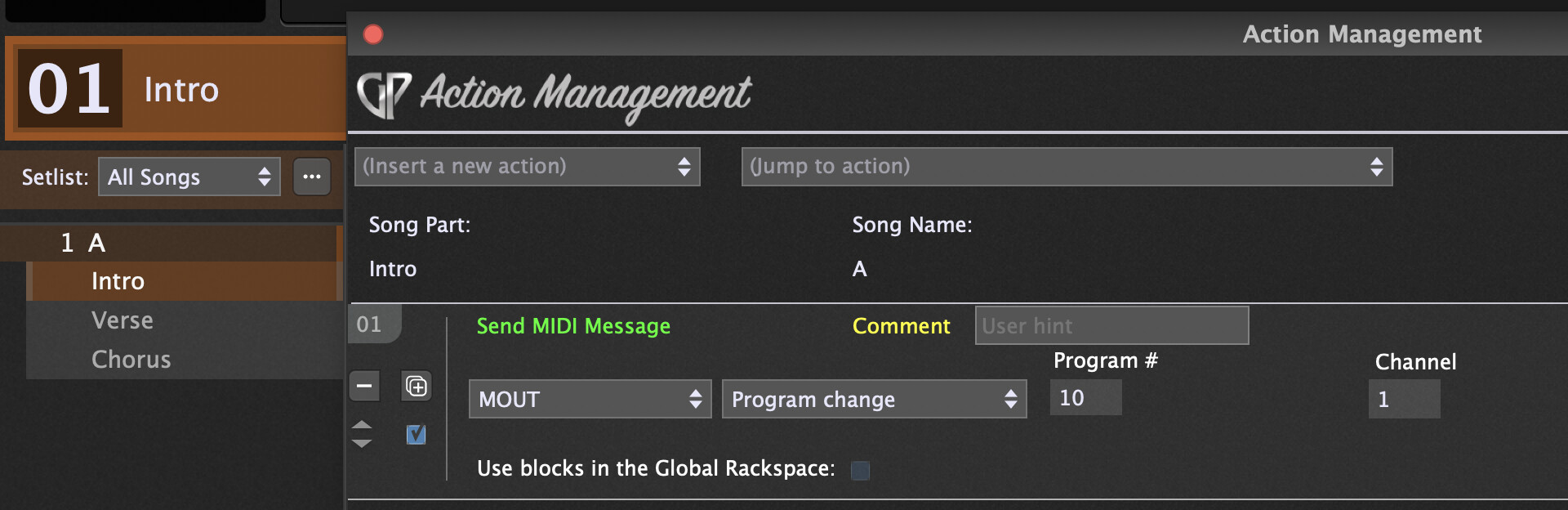Remove action 01 with the minus button
Image resolution: width=1568 pixels, height=510 pixels.
364,386
